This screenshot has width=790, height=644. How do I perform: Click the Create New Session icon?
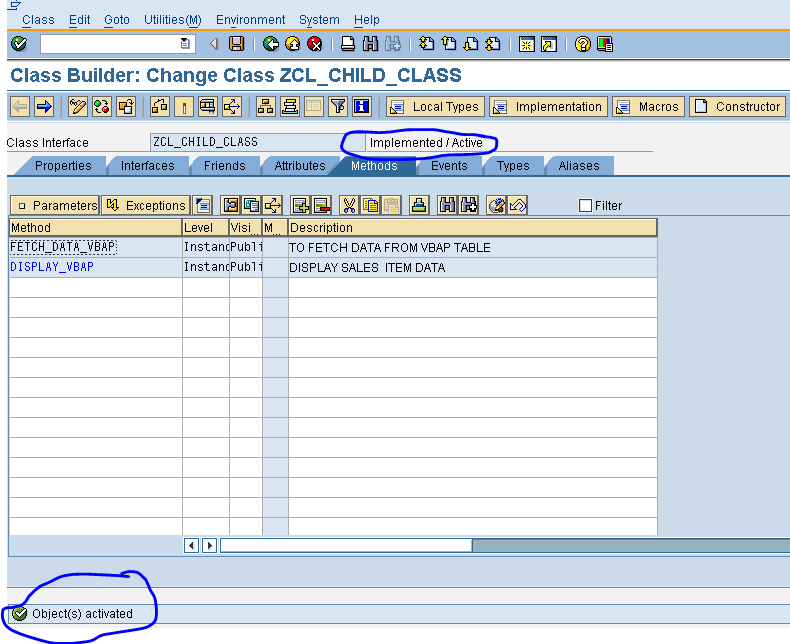[526, 44]
